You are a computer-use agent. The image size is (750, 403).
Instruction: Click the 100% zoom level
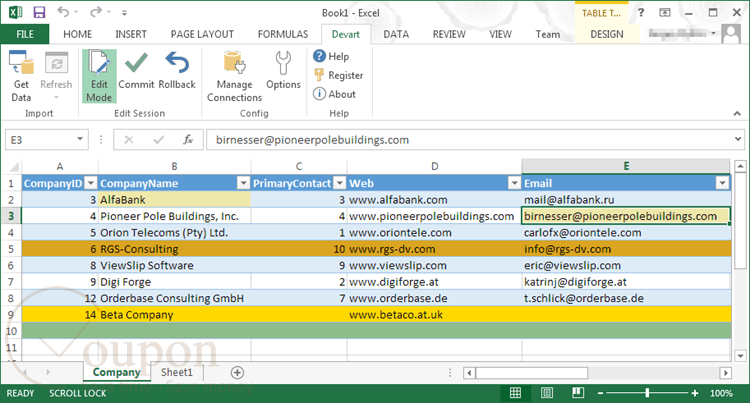click(x=721, y=393)
